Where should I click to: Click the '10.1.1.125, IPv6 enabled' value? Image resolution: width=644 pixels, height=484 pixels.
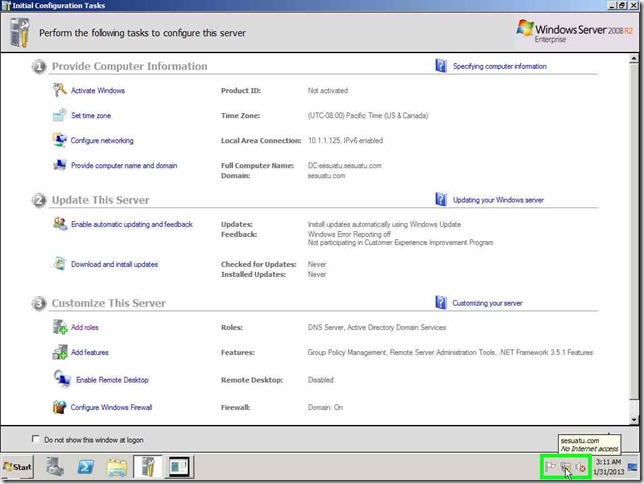tap(345, 141)
